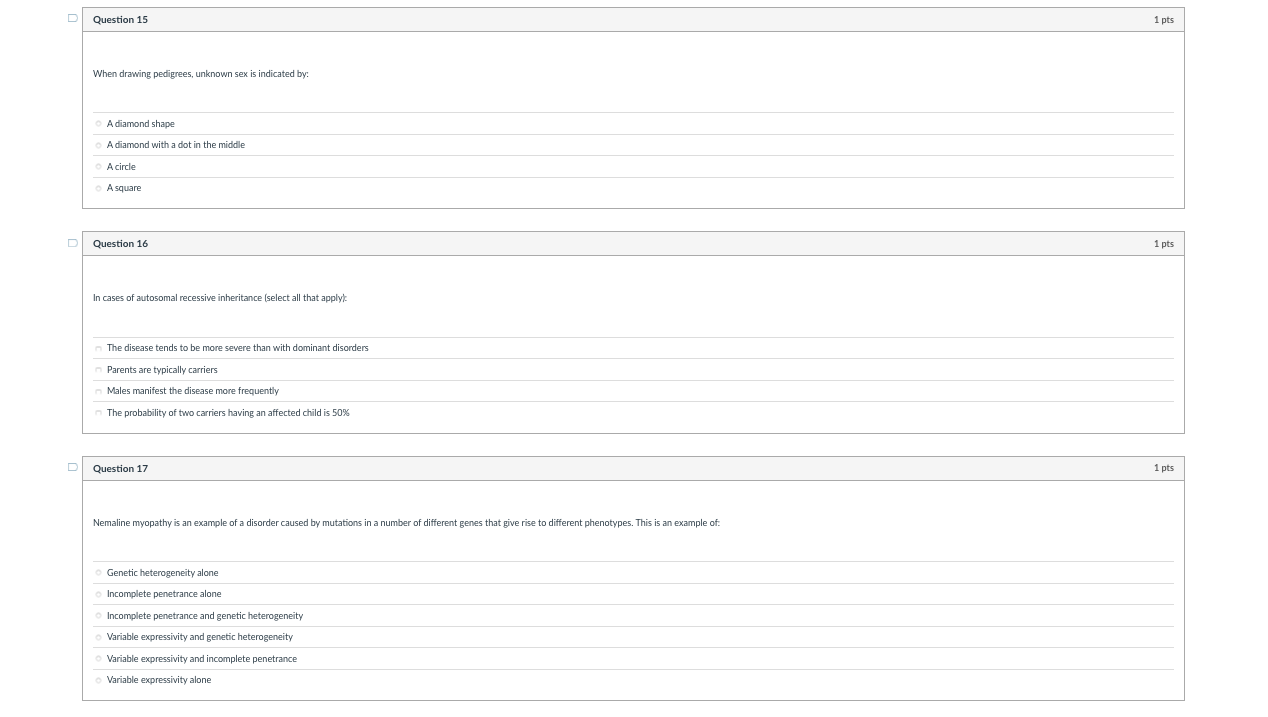
Task: Flag Question 16 for review
Action: click(72, 243)
